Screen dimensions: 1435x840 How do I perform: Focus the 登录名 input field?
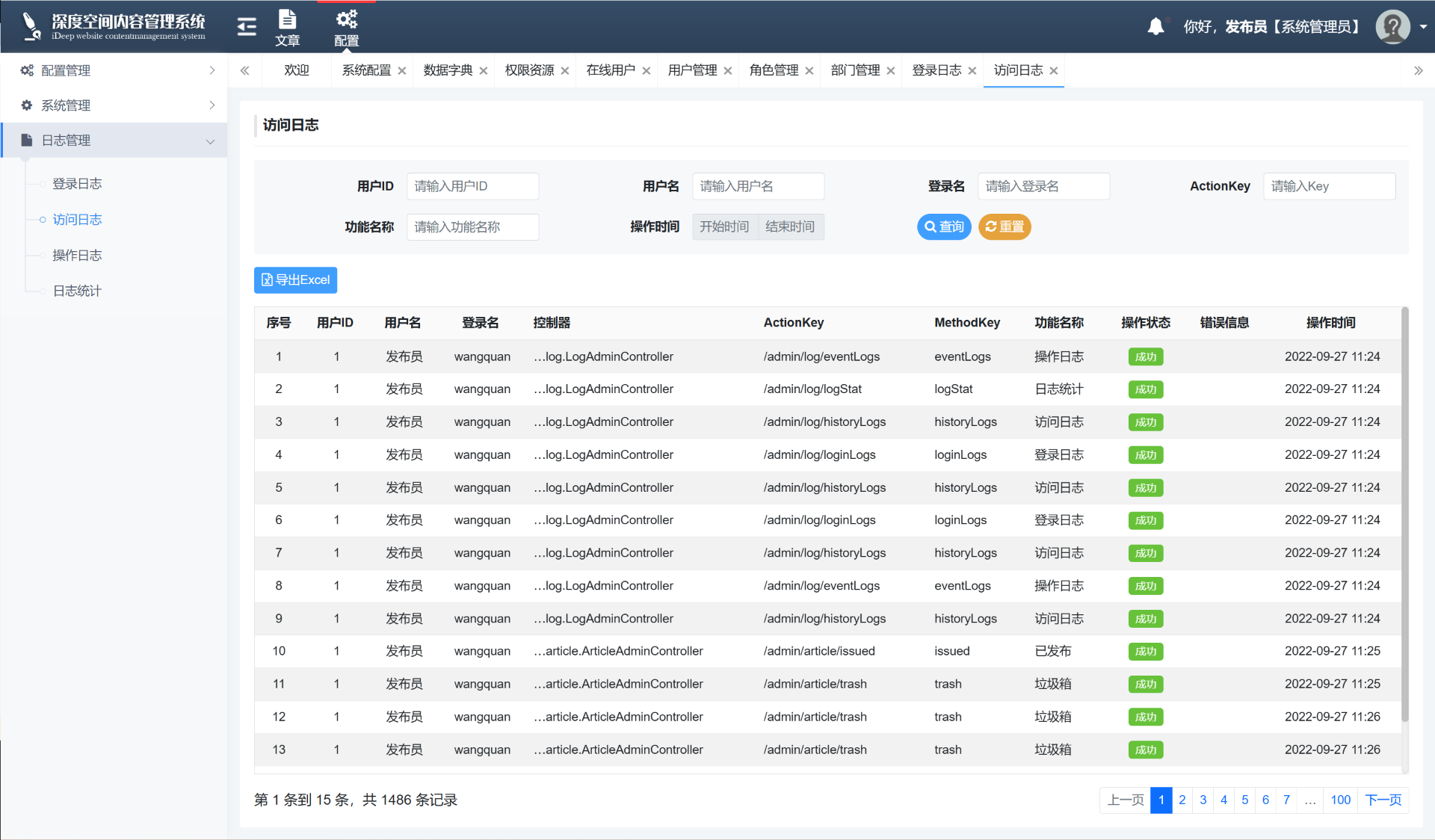click(x=1043, y=186)
